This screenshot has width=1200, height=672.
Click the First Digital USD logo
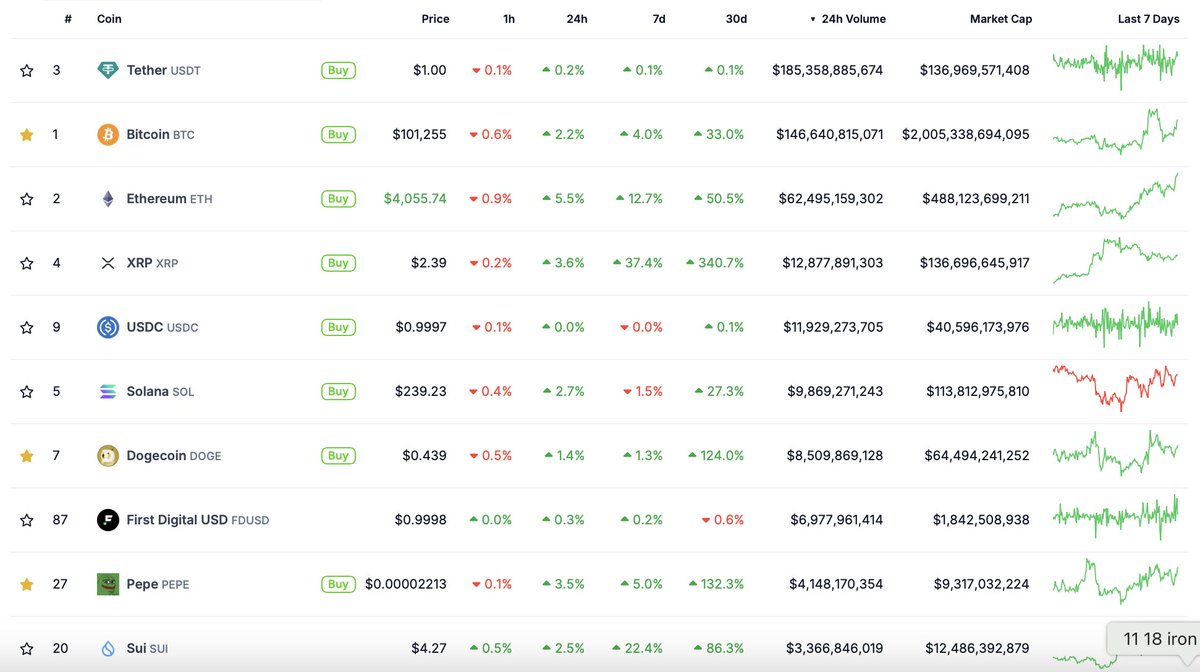click(107, 520)
